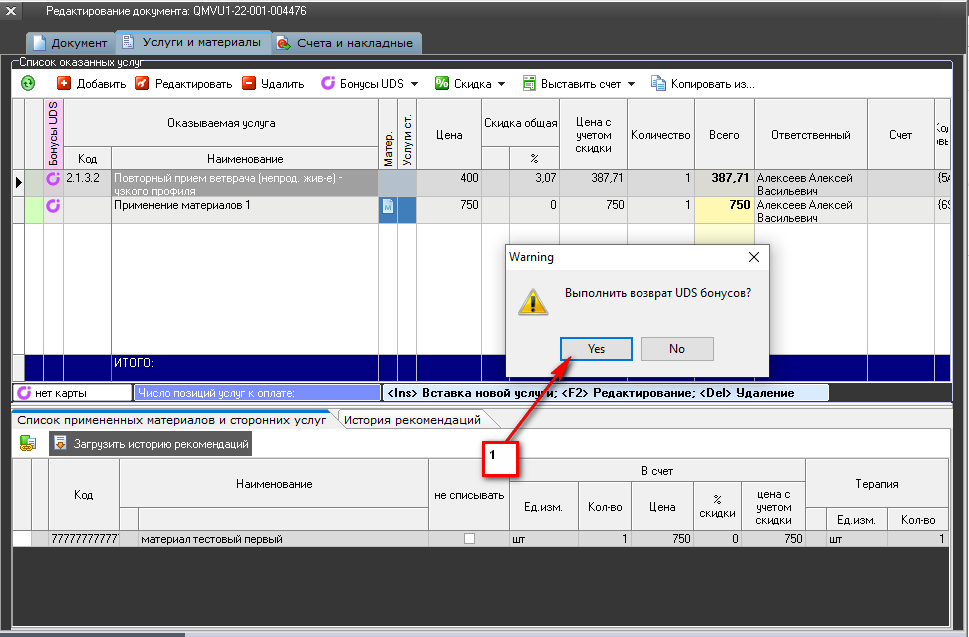
Task: Expand the Скидка dropdown menu
Action: (x=470, y=84)
